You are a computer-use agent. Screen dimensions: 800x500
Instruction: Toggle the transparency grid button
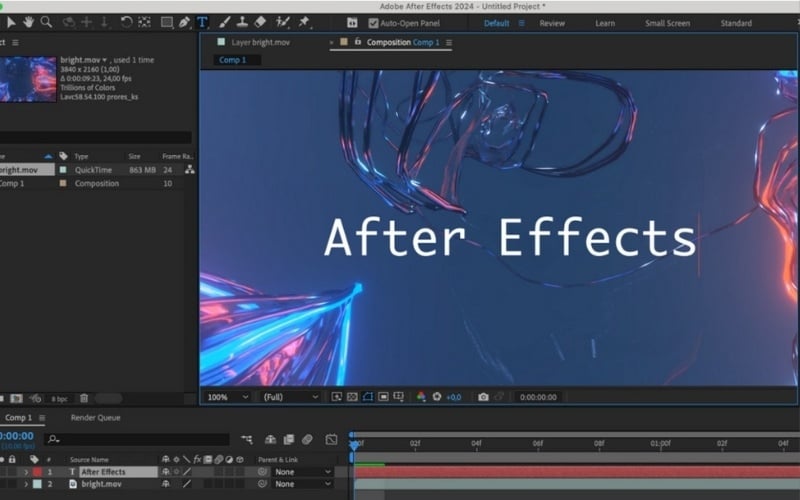[352, 396]
